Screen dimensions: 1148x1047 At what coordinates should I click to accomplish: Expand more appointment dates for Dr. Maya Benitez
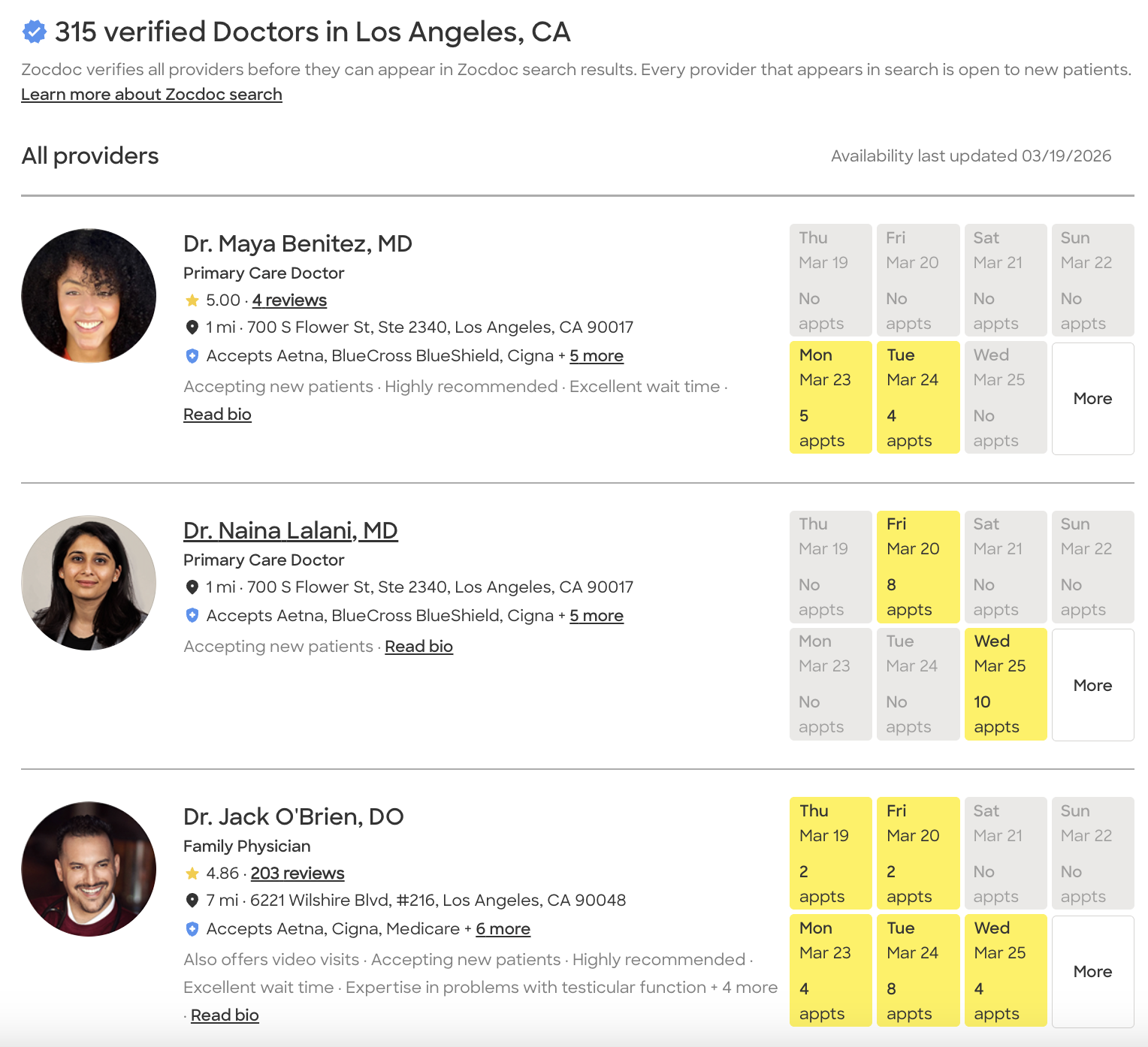coord(1092,399)
